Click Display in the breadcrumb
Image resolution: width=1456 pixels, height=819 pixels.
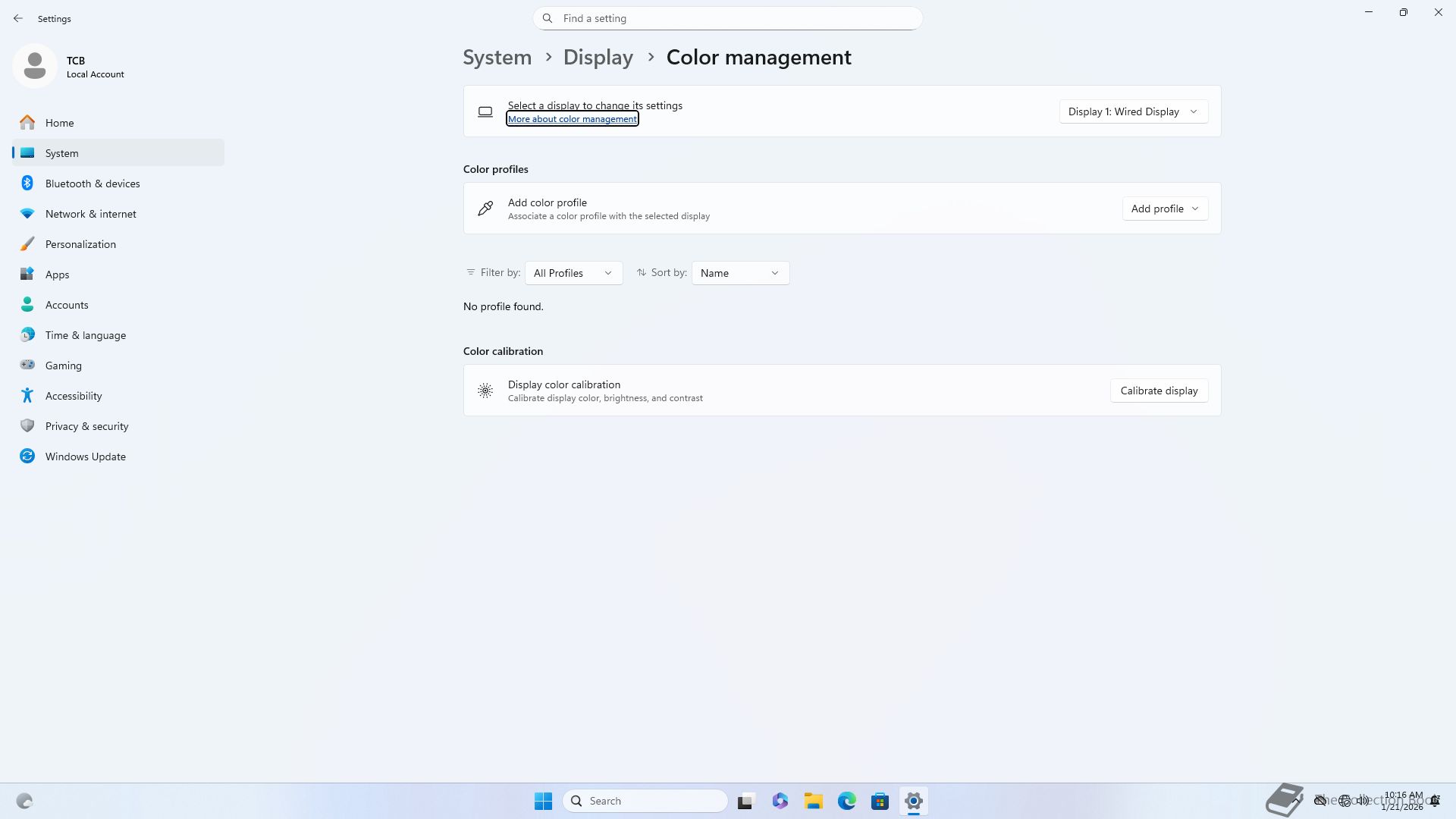(598, 58)
